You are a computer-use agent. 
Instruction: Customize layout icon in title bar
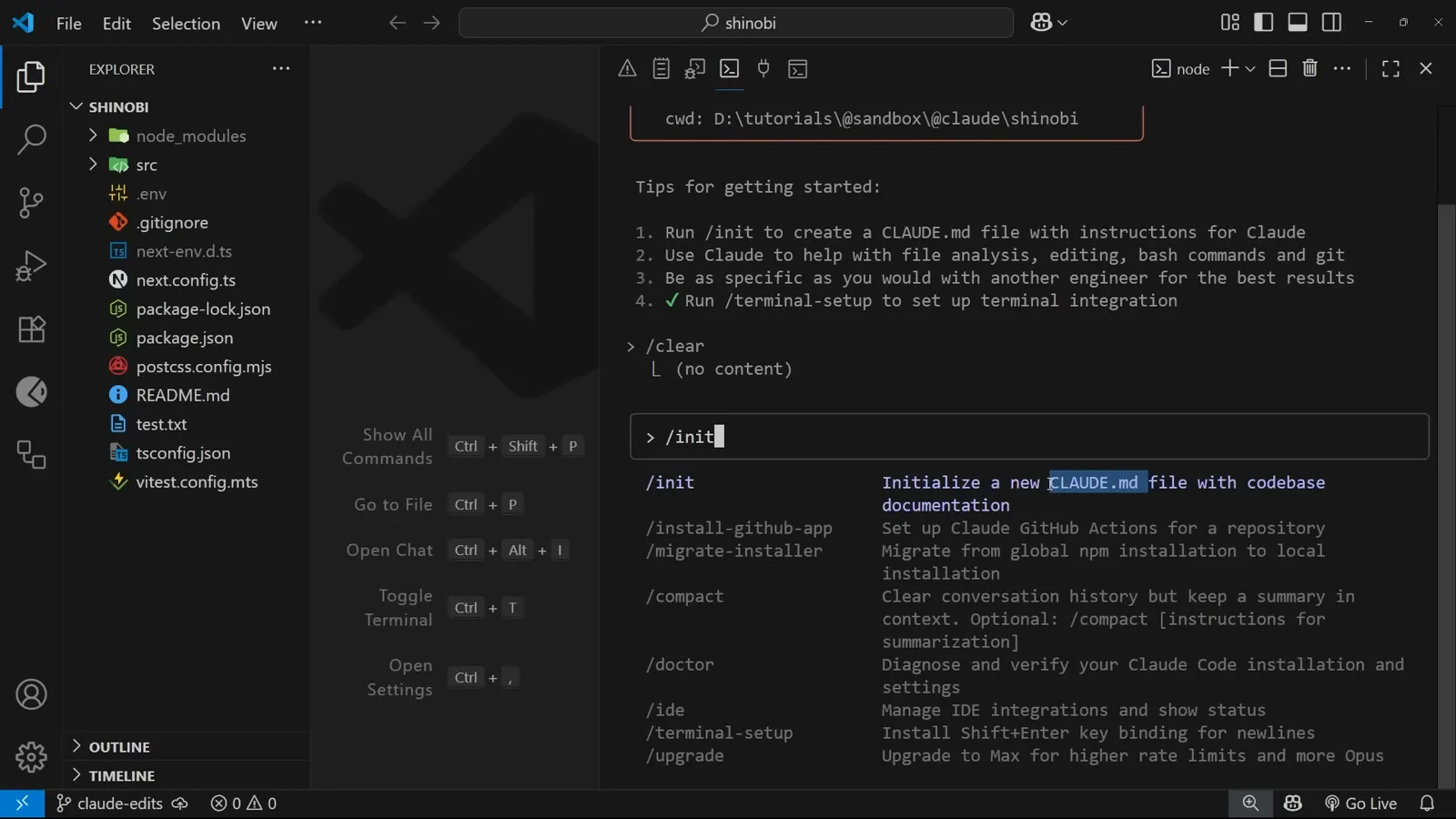(x=1230, y=22)
